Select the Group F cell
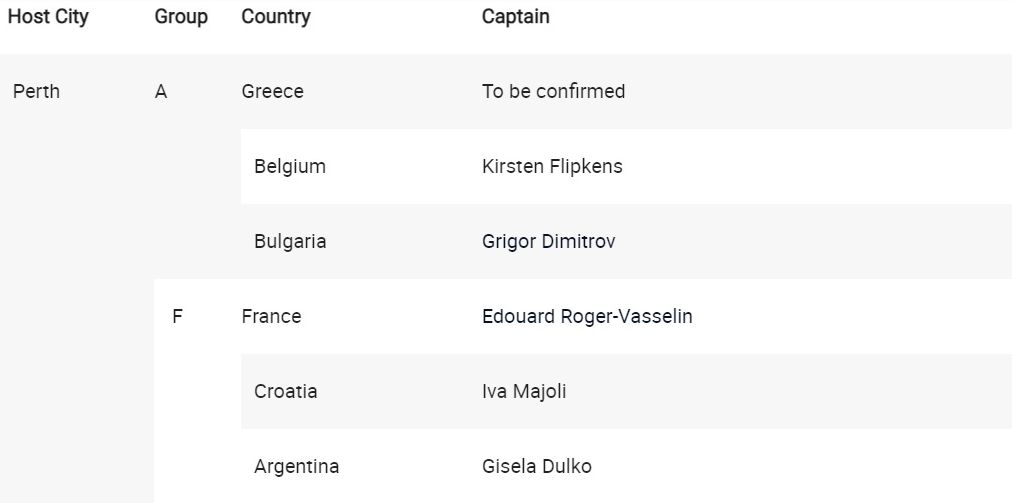Viewport: 1012px width, 503px height. tap(177, 316)
